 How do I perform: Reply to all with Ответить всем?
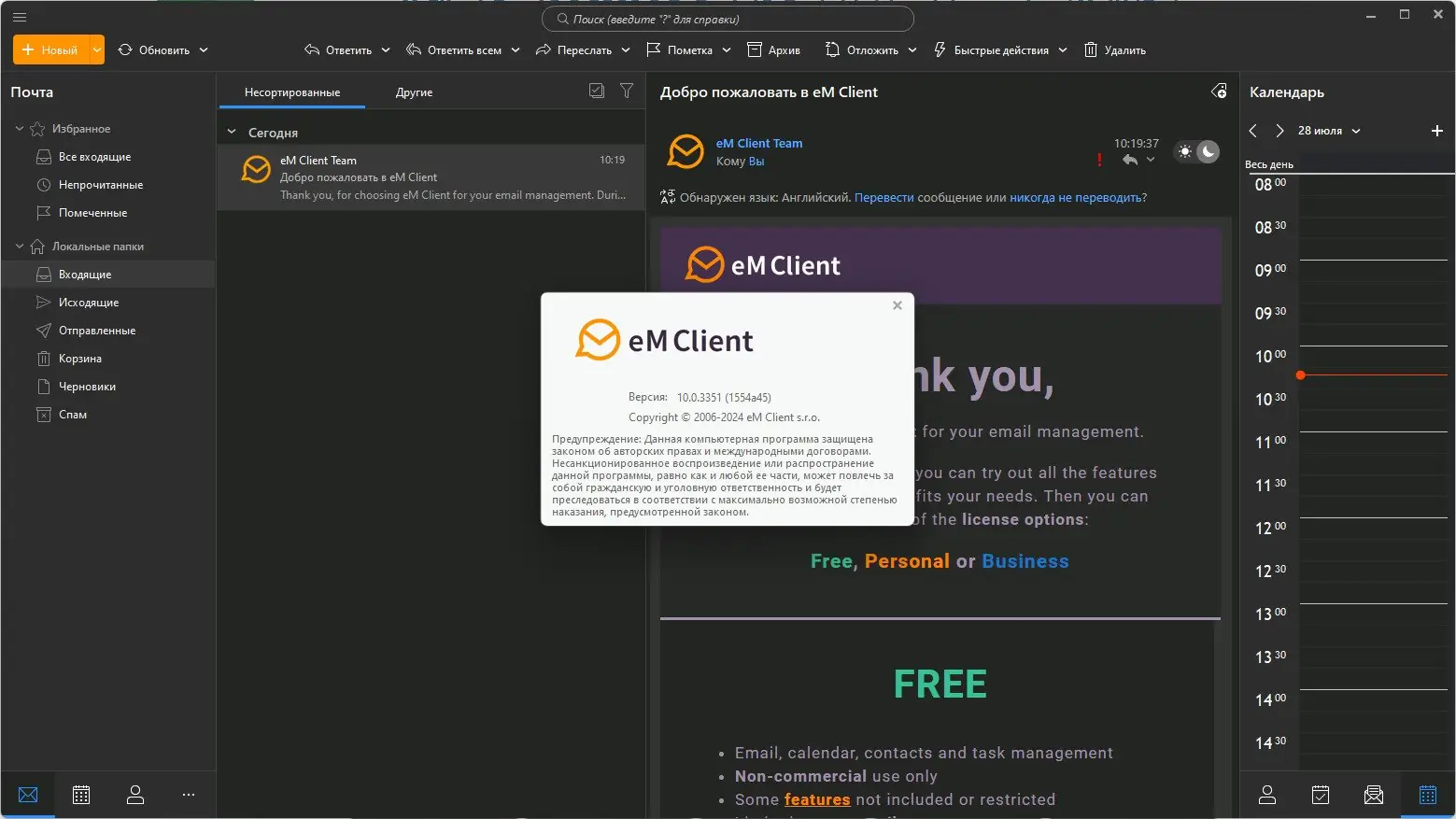[454, 50]
